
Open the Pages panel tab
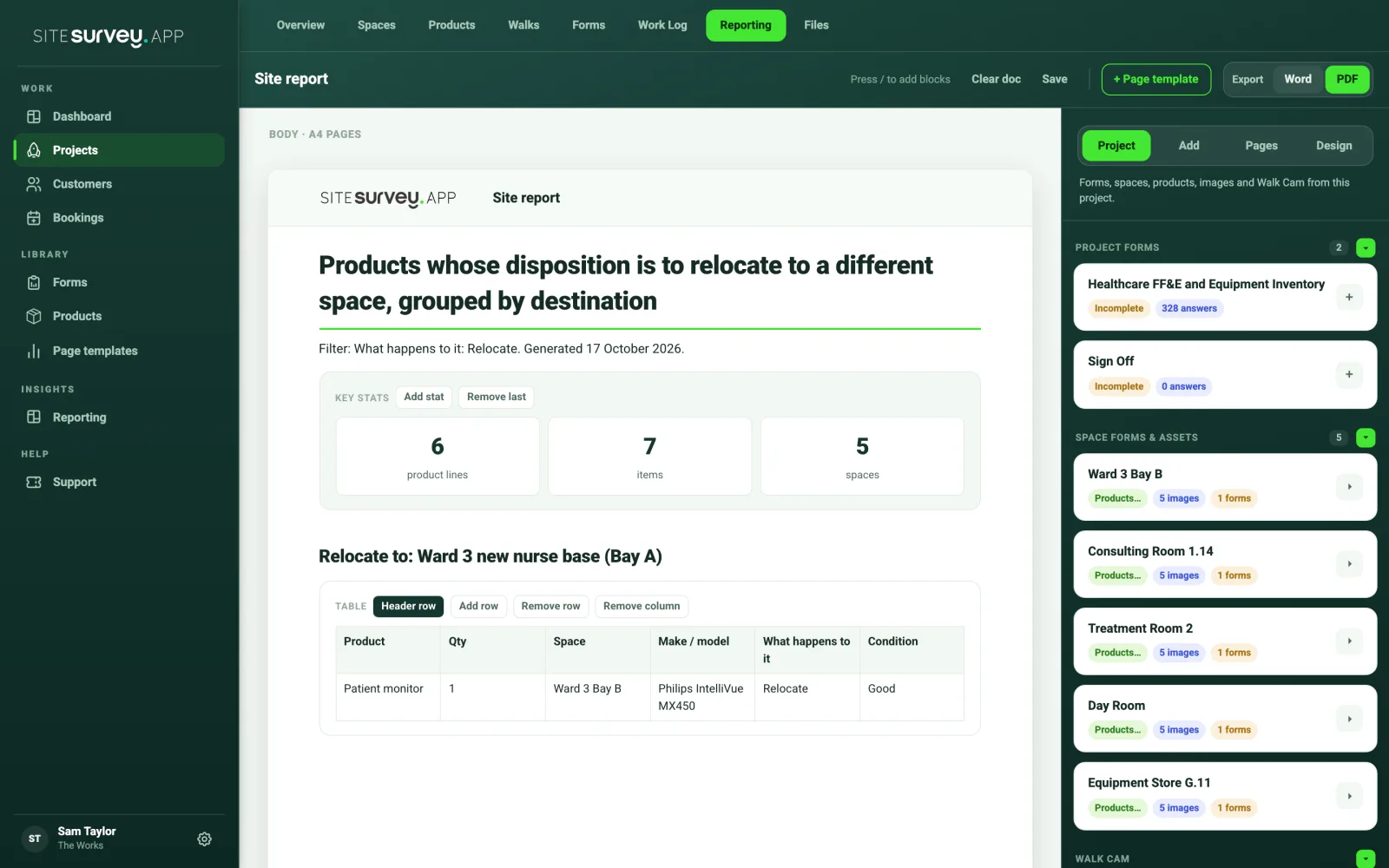coord(1261,146)
